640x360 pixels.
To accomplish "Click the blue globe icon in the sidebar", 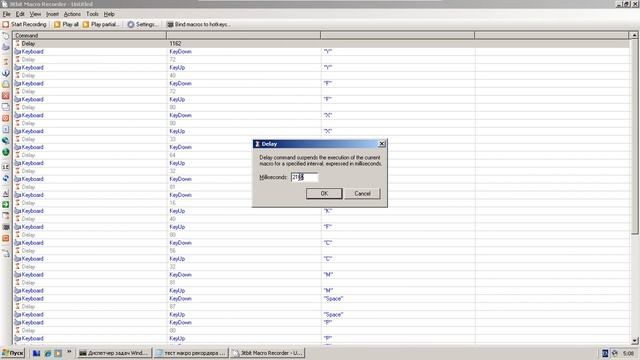I will [x=6, y=141].
